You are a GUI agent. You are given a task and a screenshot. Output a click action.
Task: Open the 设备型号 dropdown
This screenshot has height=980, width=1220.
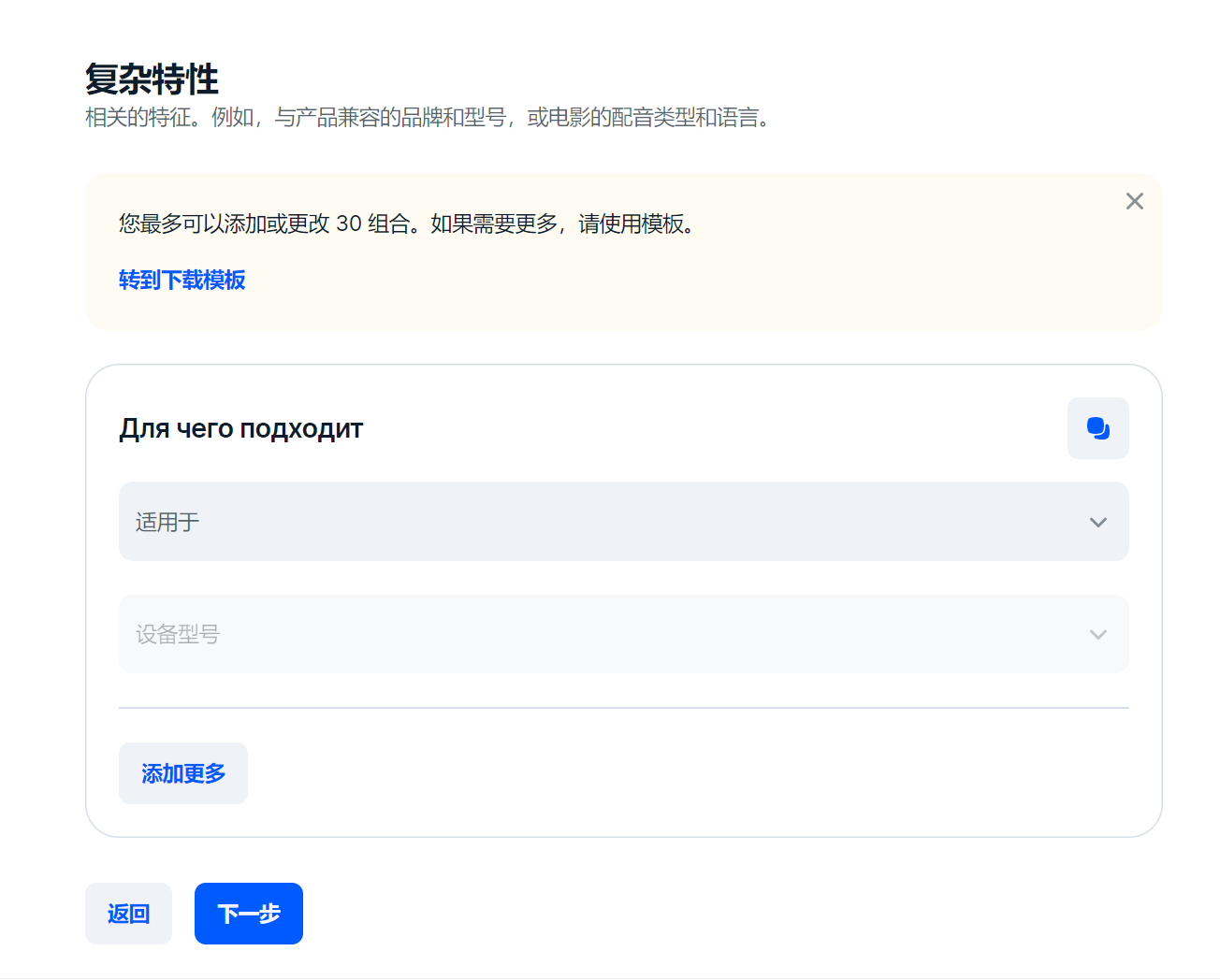point(623,634)
